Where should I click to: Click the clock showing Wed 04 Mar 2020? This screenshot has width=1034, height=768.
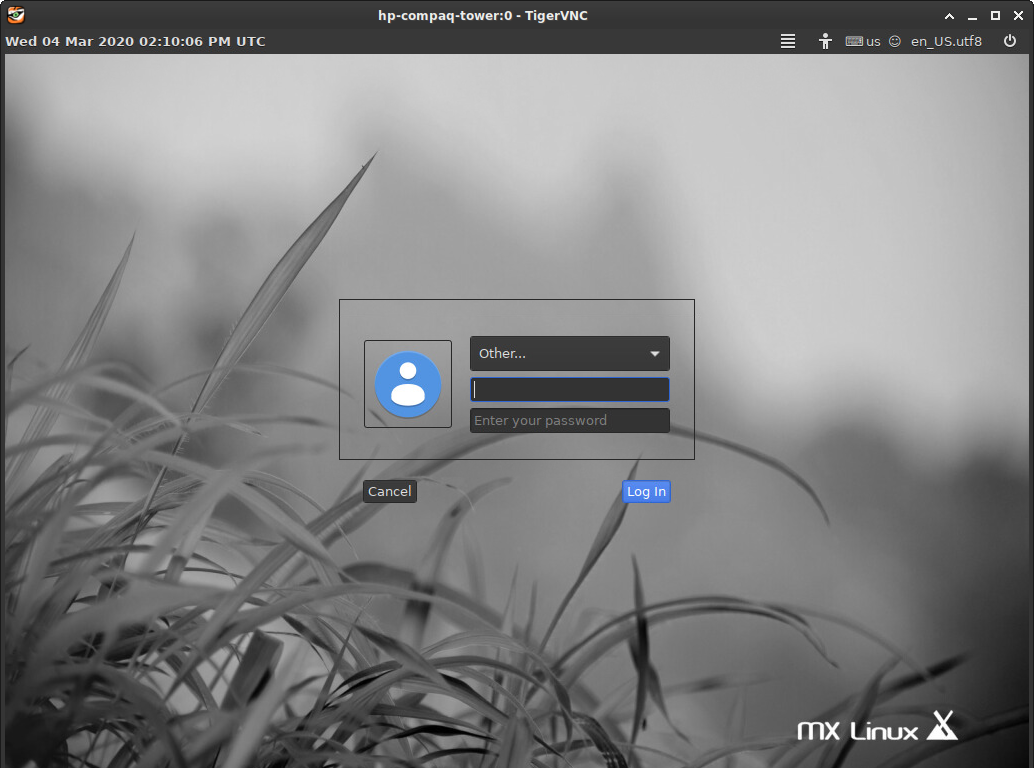tap(135, 41)
